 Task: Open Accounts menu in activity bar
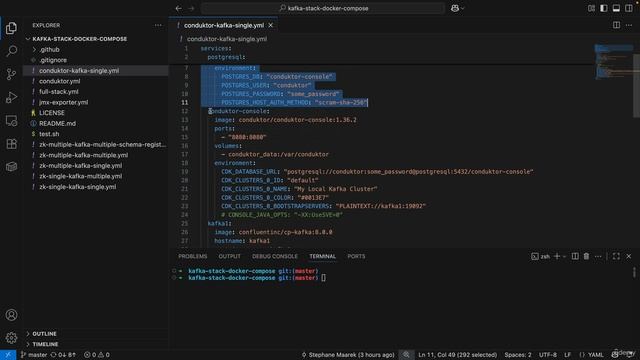[x=11, y=315]
